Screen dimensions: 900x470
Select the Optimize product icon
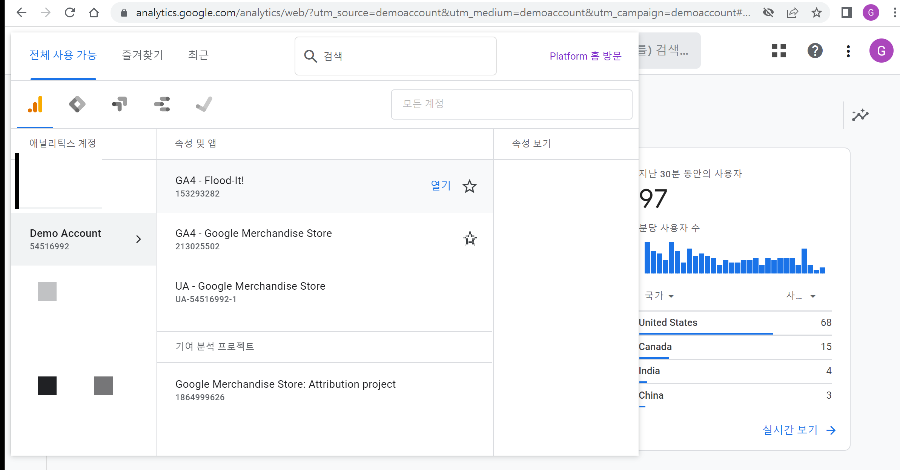coord(119,104)
